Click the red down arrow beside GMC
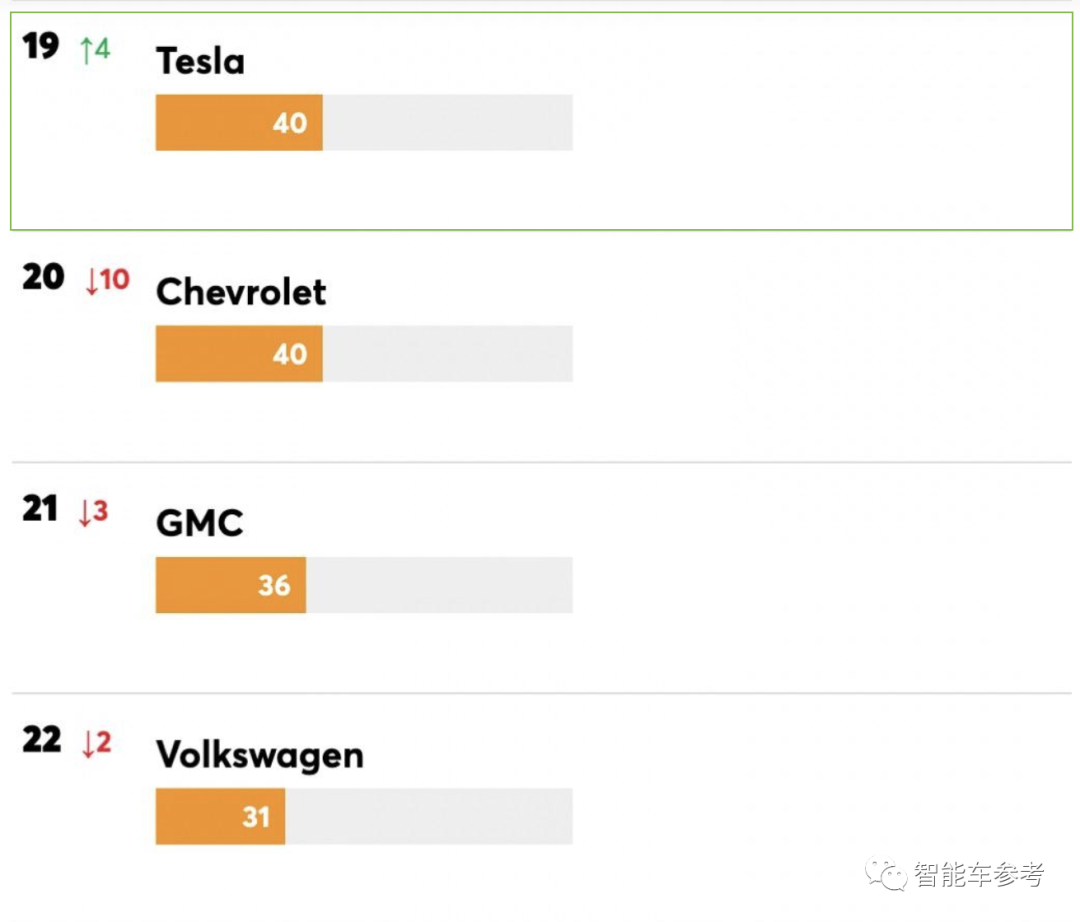Viewport: 1080px width, 922px height. pyautogui.click(x=86, y=513)
